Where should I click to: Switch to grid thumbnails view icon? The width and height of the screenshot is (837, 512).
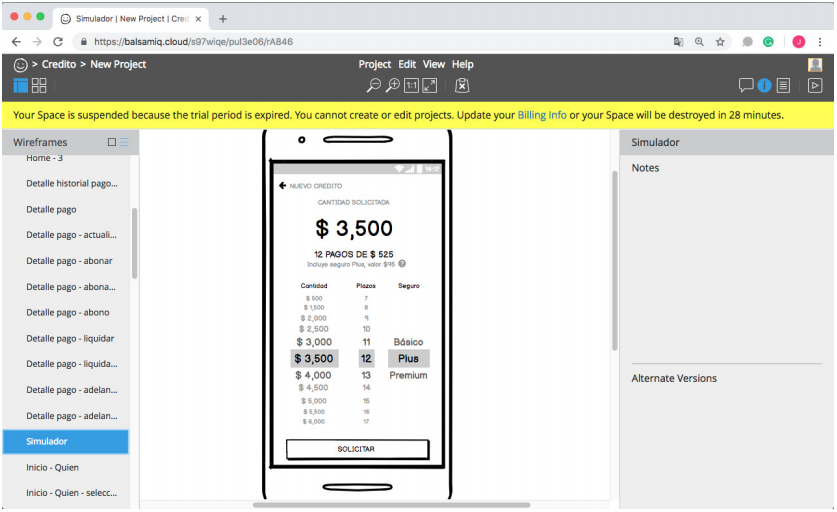pyautogui.click(x=39, y=85)
